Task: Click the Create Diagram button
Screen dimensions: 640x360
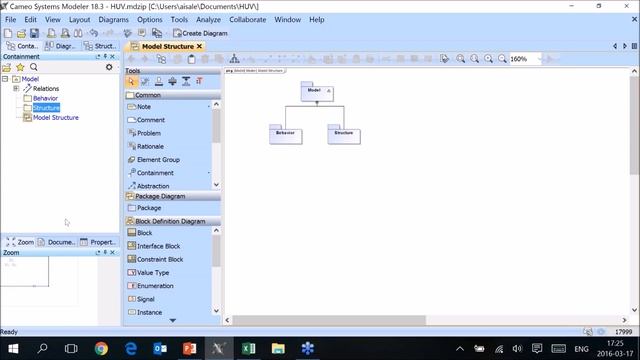Action: (200, 33)
